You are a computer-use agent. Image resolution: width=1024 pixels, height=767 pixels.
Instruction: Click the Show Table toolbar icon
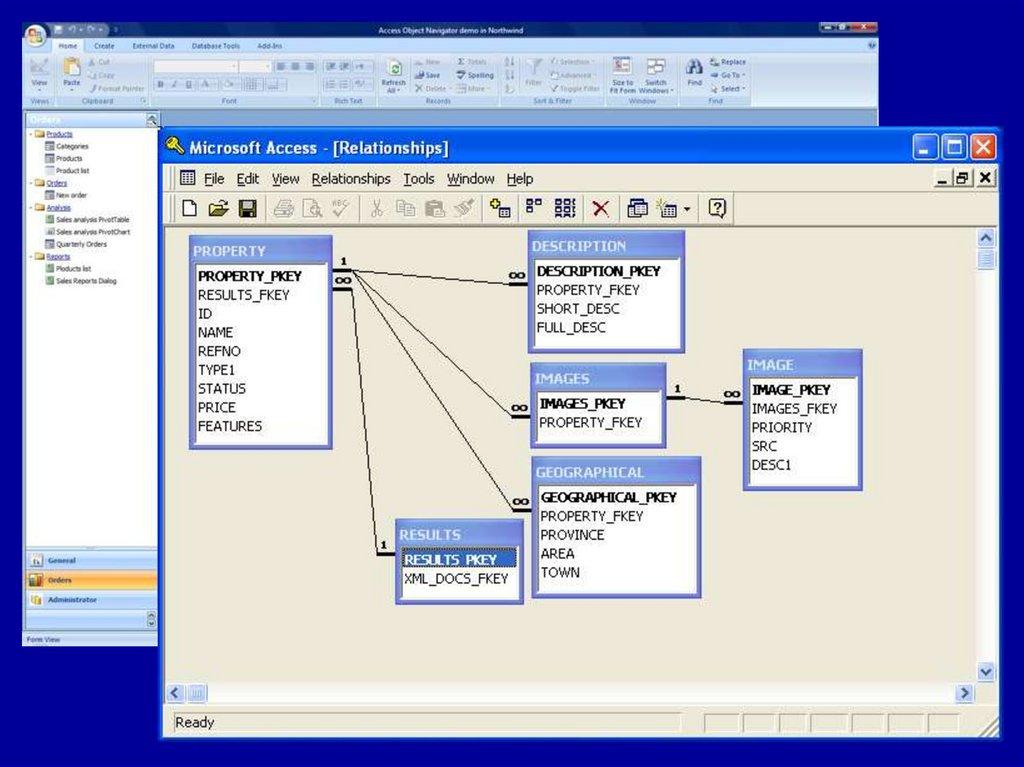tap(501, 208)
